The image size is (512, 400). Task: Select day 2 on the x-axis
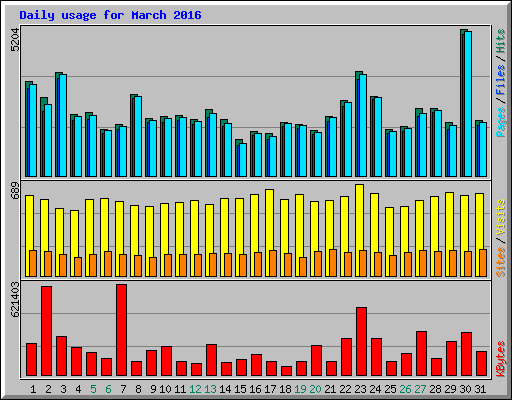(x=48, y=389)
